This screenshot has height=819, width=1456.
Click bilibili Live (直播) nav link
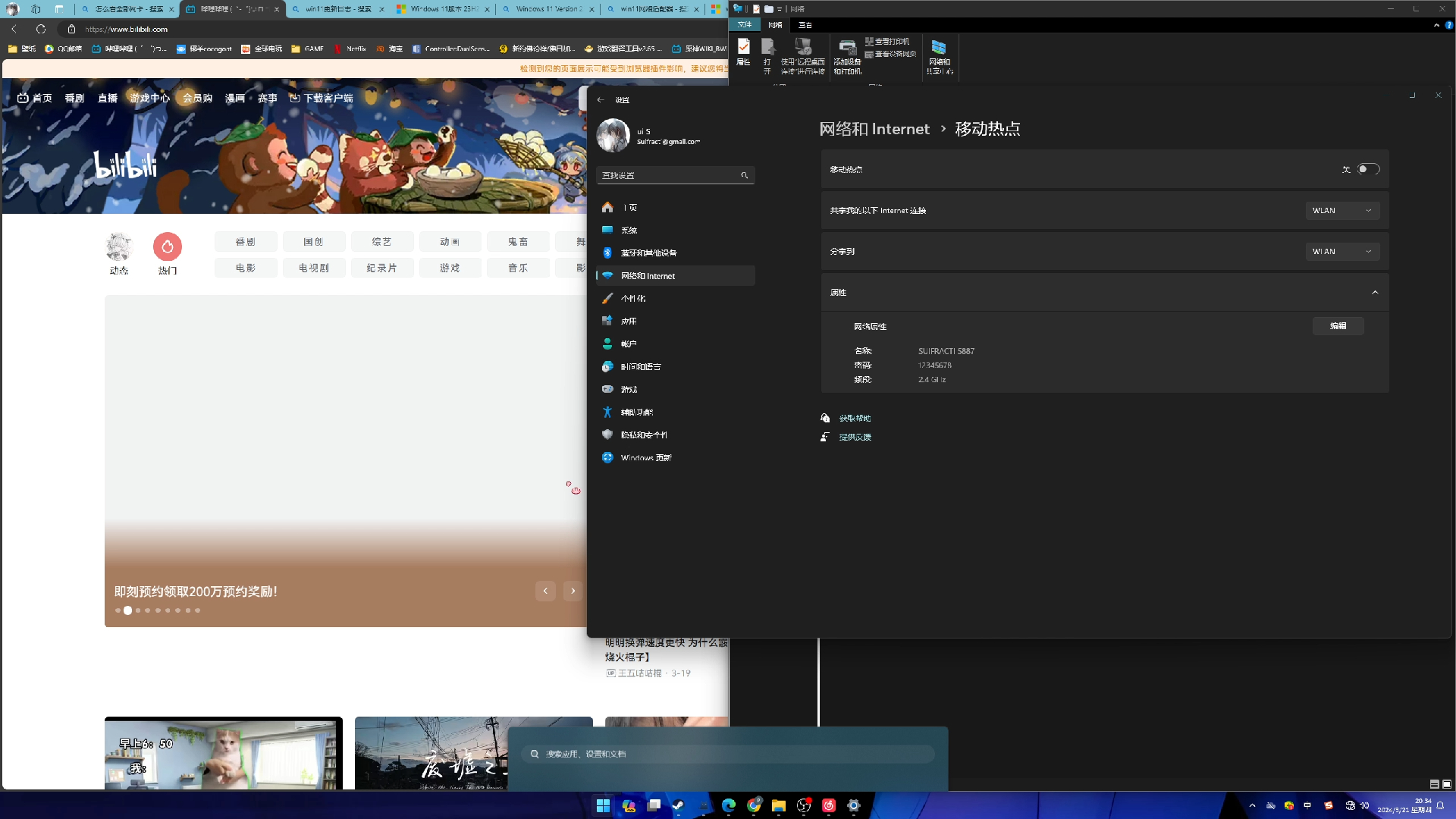pyautogui.click(x=108, y=98)
